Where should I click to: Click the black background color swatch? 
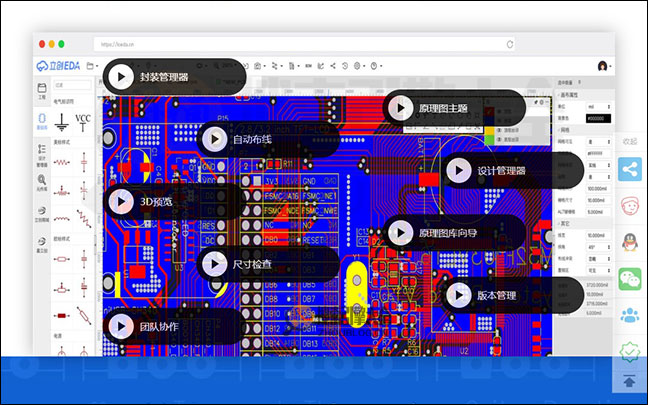tap(571, 117)
